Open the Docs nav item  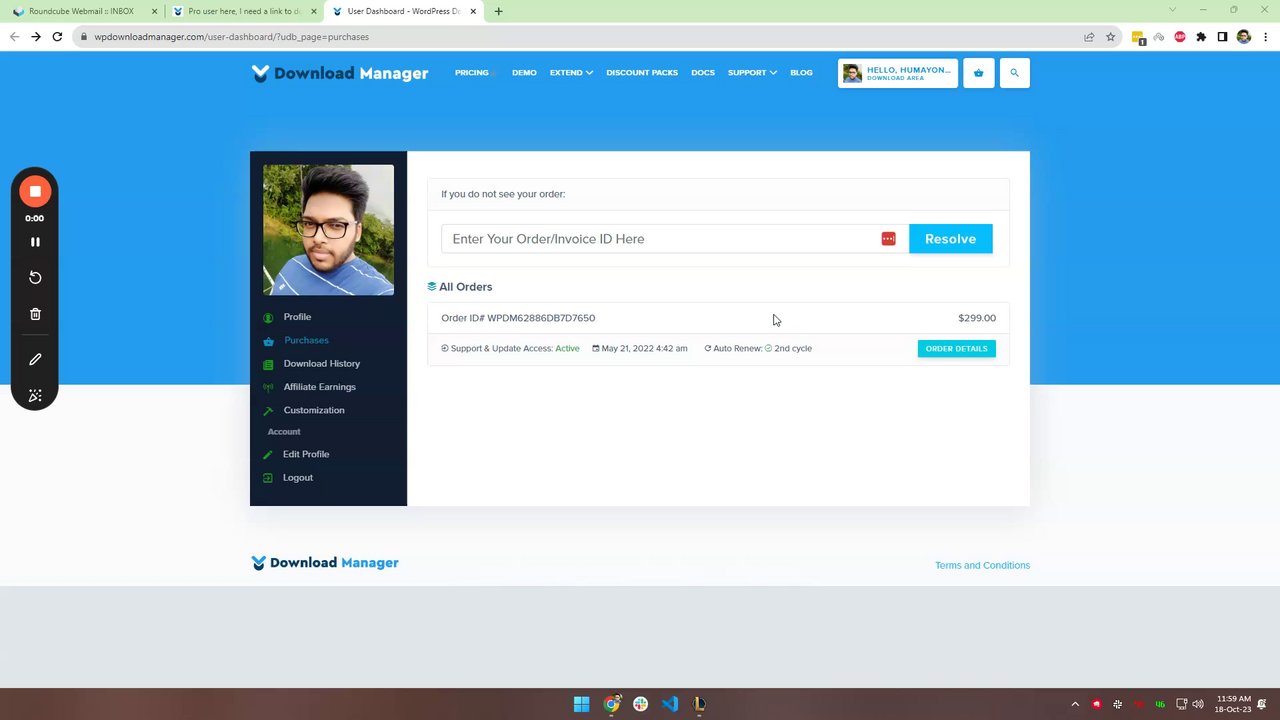(703, 73)
